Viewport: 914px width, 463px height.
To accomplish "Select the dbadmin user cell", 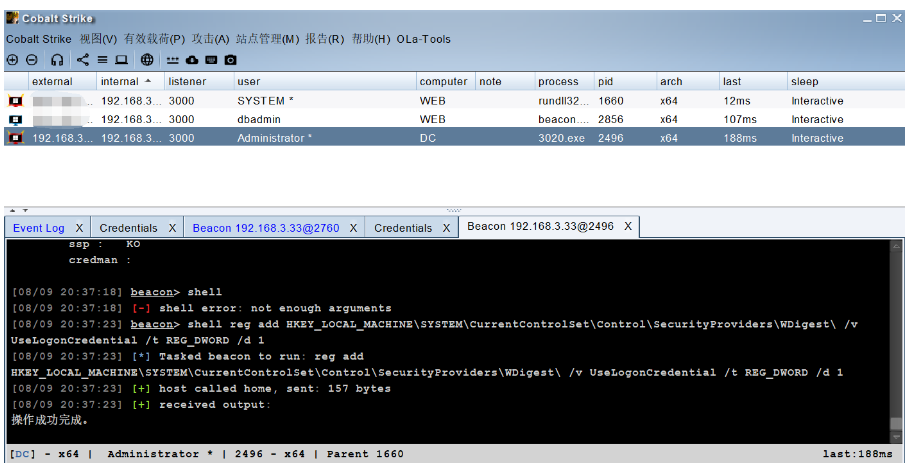I will coord(325,120).
